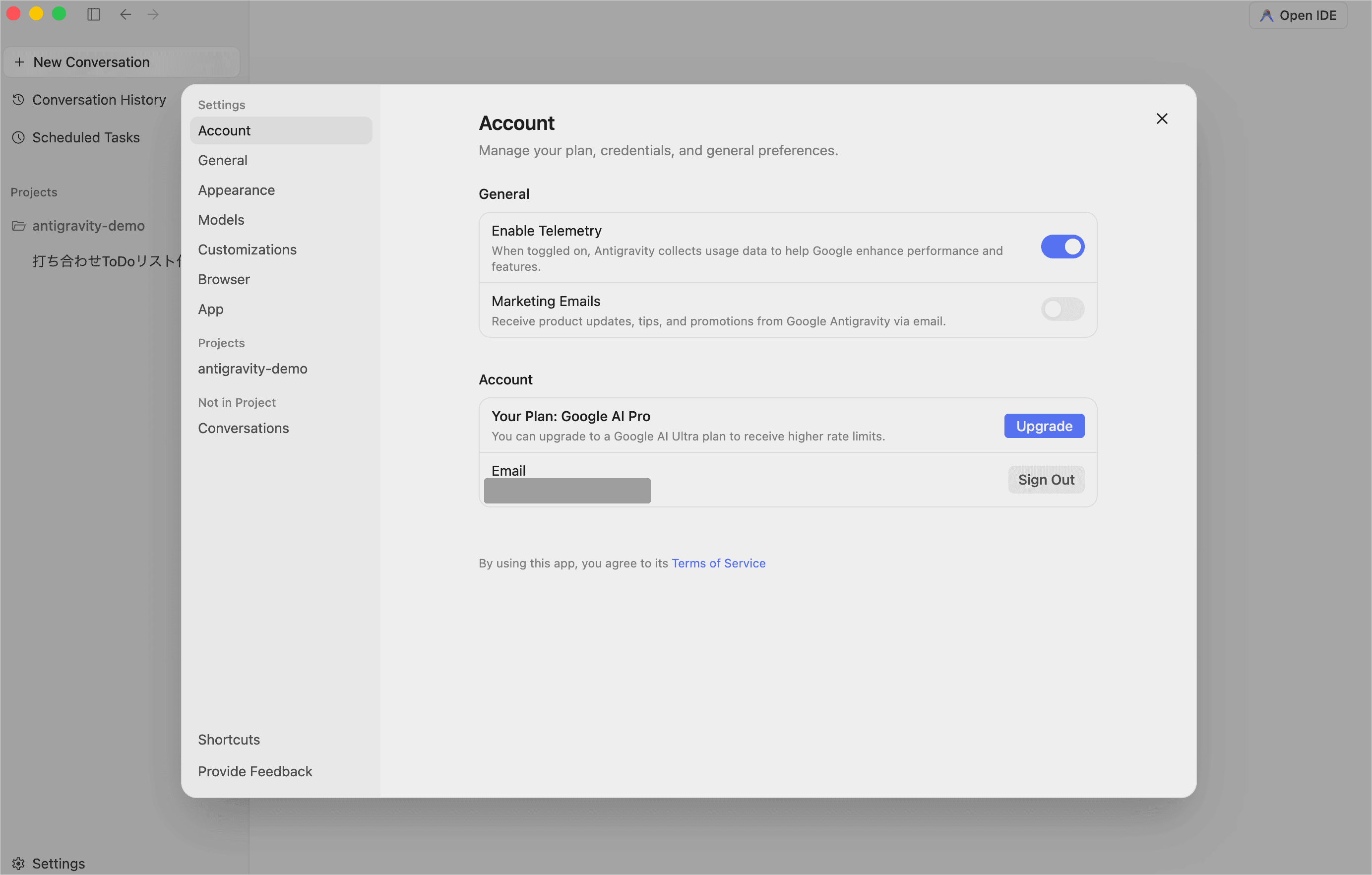Click the Antigravity logo in Open IDE
The height and width of the screenshot is (875, 1372).
click(x=1266, y=15)
